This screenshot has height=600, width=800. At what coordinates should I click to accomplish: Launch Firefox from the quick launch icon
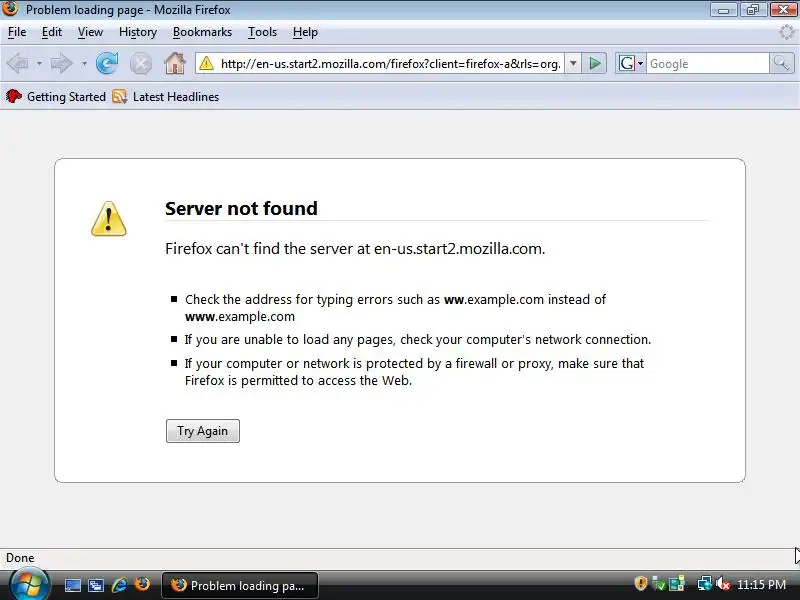pyautogui.click(x=142, y=584)
